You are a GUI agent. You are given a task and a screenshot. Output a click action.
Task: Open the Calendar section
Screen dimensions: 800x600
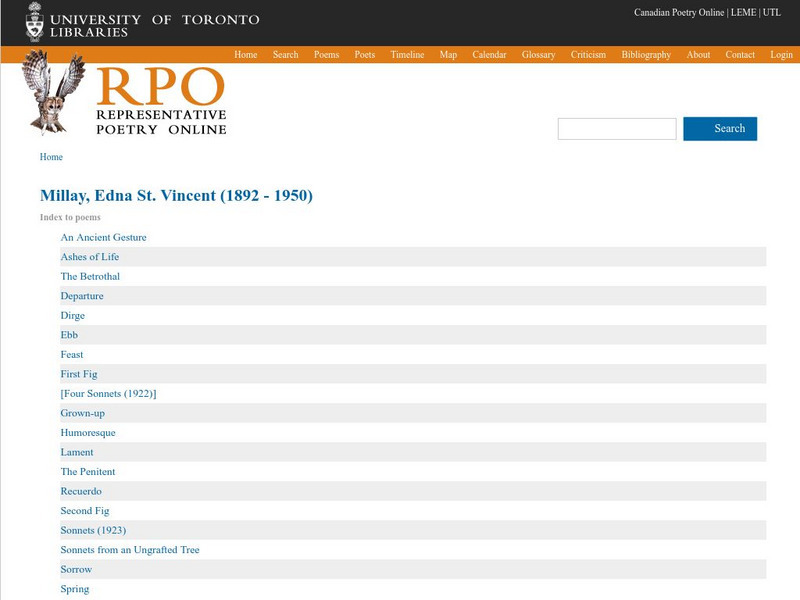490,55
